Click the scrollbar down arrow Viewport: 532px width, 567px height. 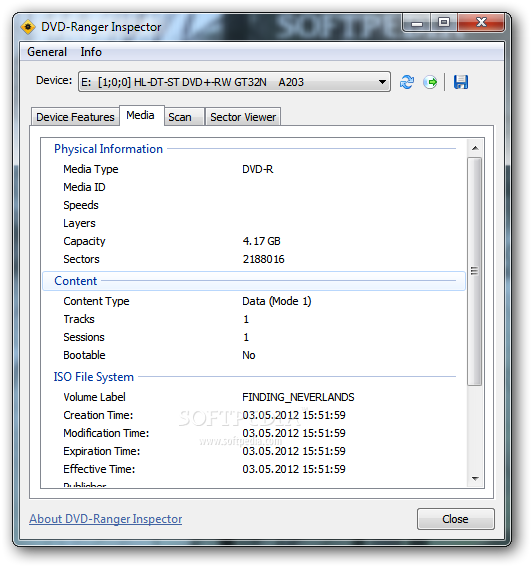[475, 479]
